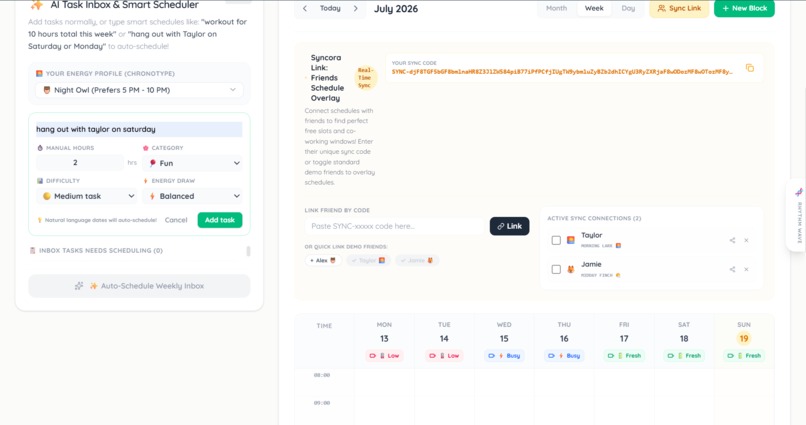Click the orange SYNC code string
Viewport: 806px width, 425px height.
pos(562,72)
